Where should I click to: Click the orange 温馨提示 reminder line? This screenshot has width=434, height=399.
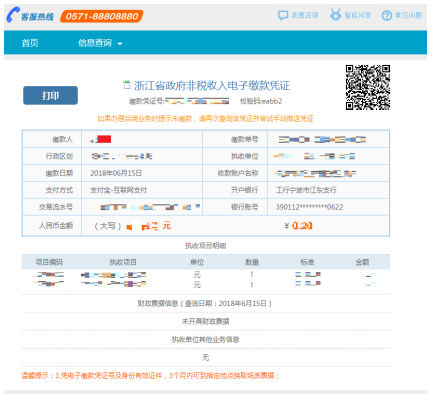[x=150, y=376]
